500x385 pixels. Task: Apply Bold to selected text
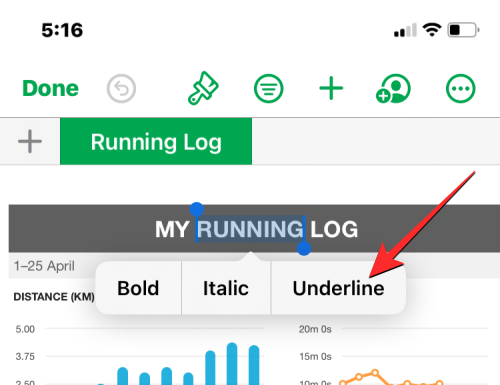(x=138, y=288)
